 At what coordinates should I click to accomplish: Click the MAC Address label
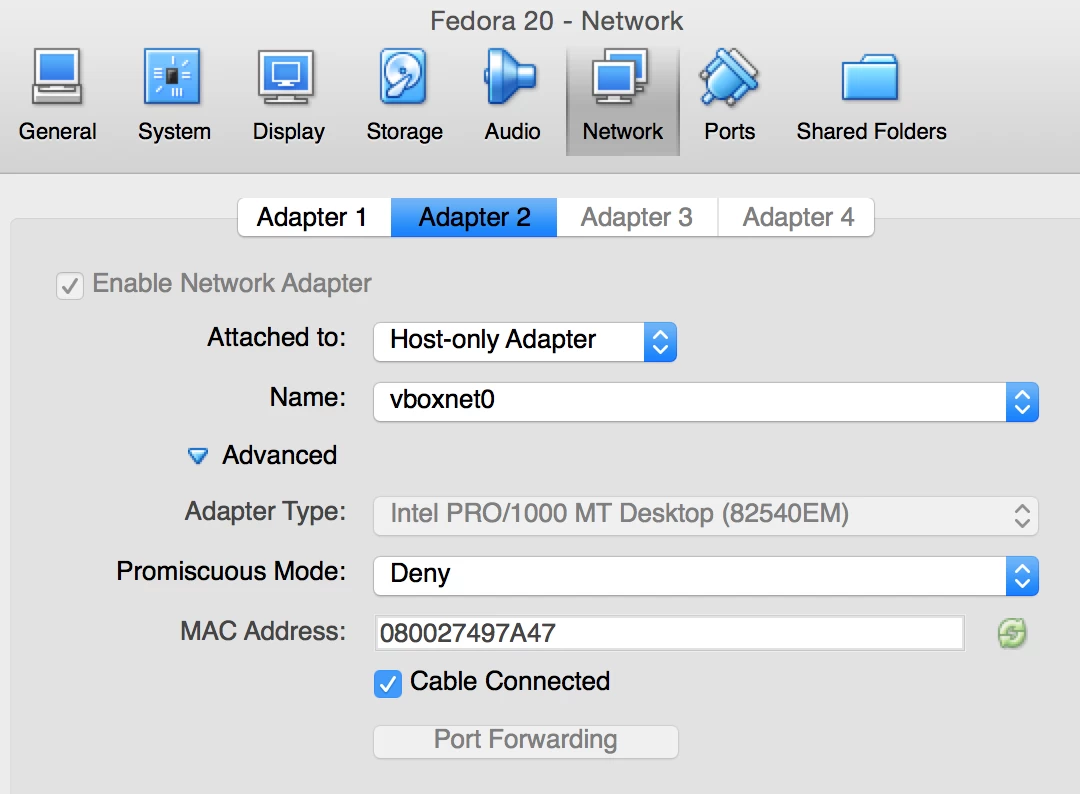tap(263, 631)
